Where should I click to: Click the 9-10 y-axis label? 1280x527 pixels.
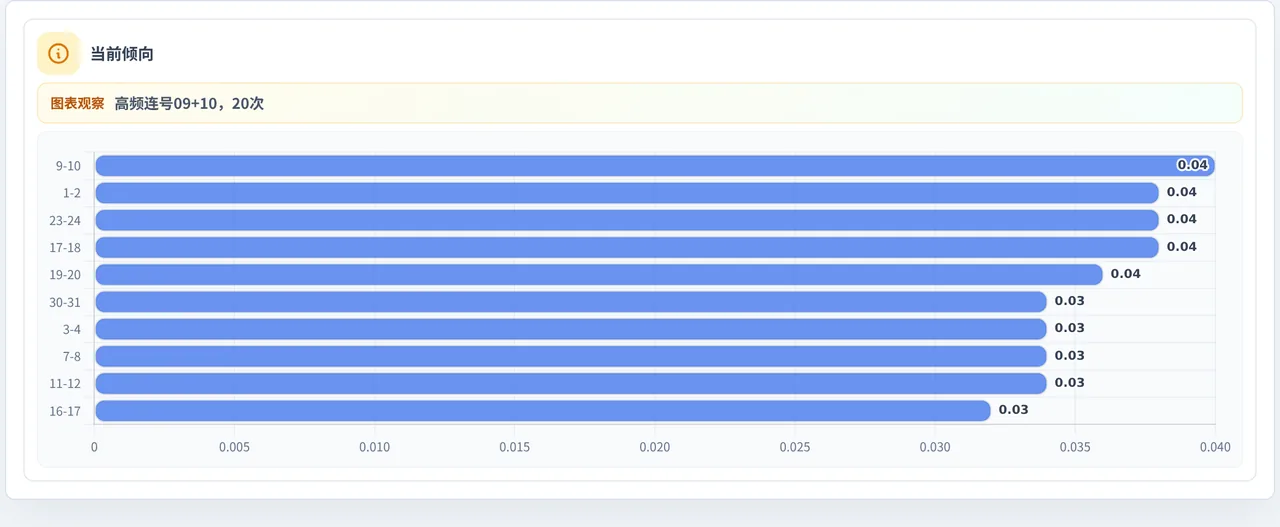(68, 166)
